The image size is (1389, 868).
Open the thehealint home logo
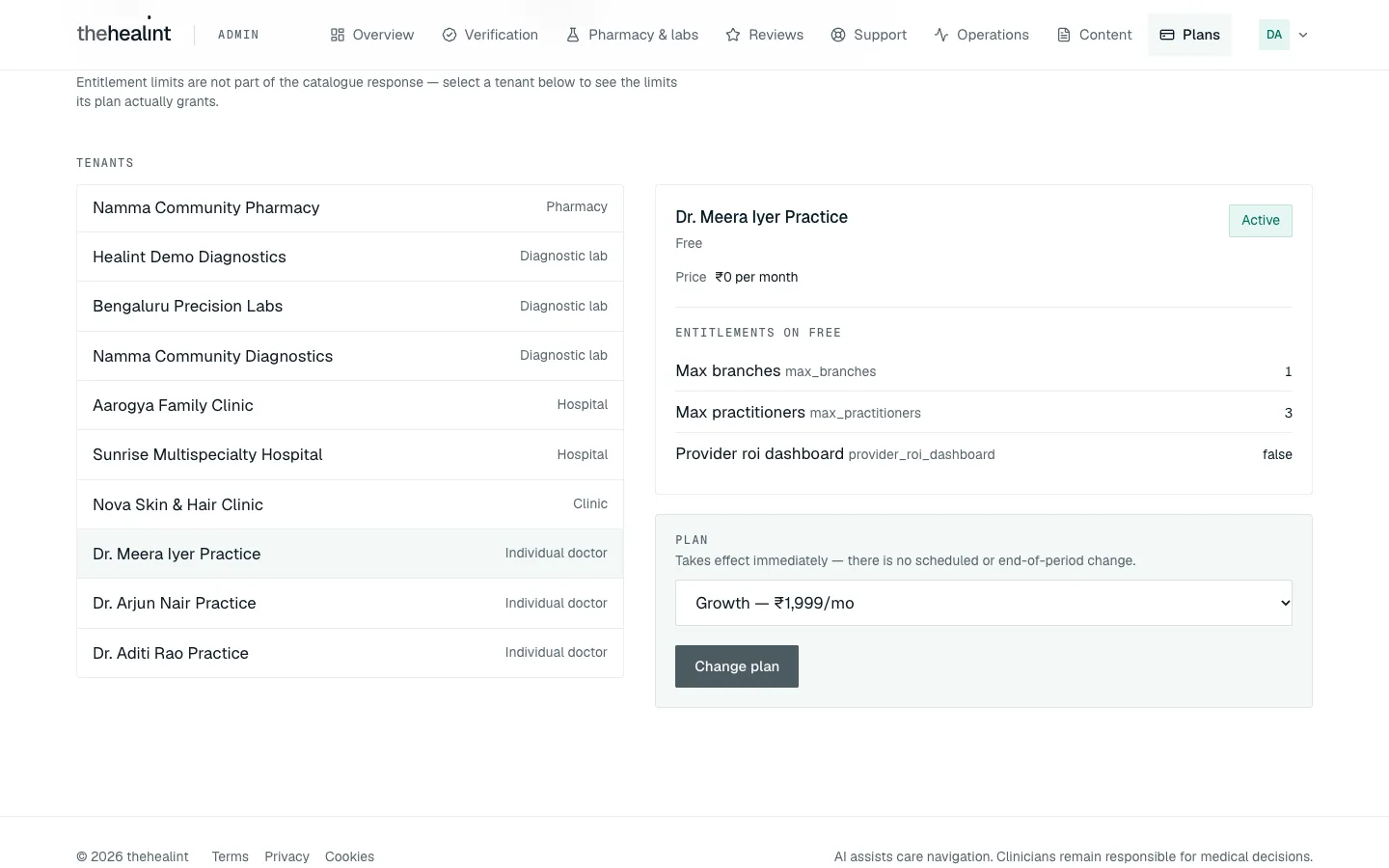coord(123,33)
